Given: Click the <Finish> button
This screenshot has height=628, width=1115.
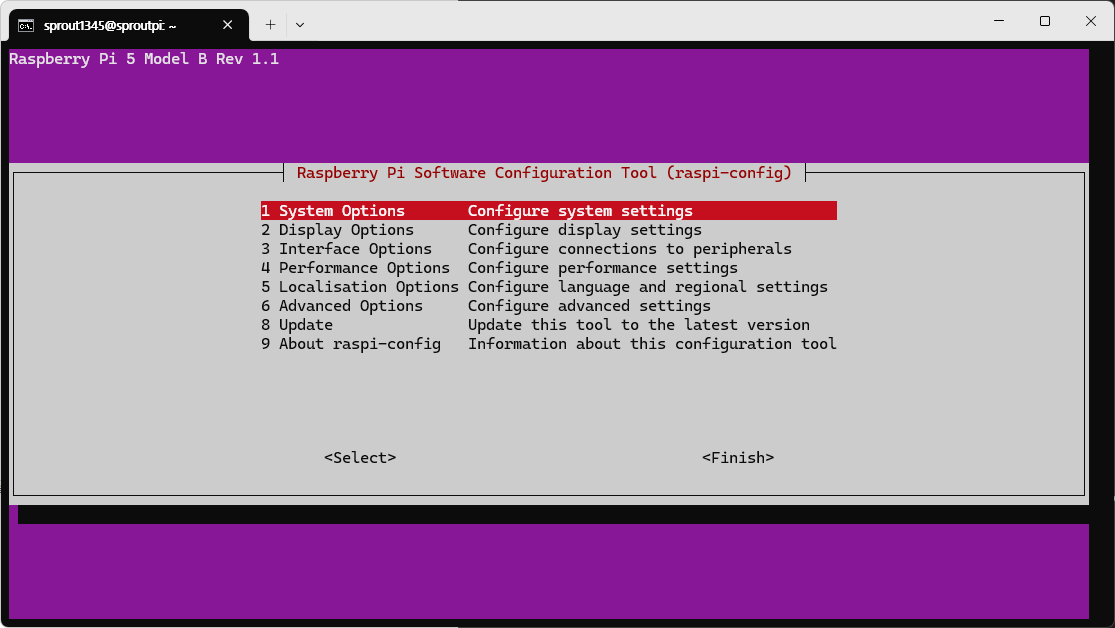Looking at the screenshot, I should tap(738, 458).
